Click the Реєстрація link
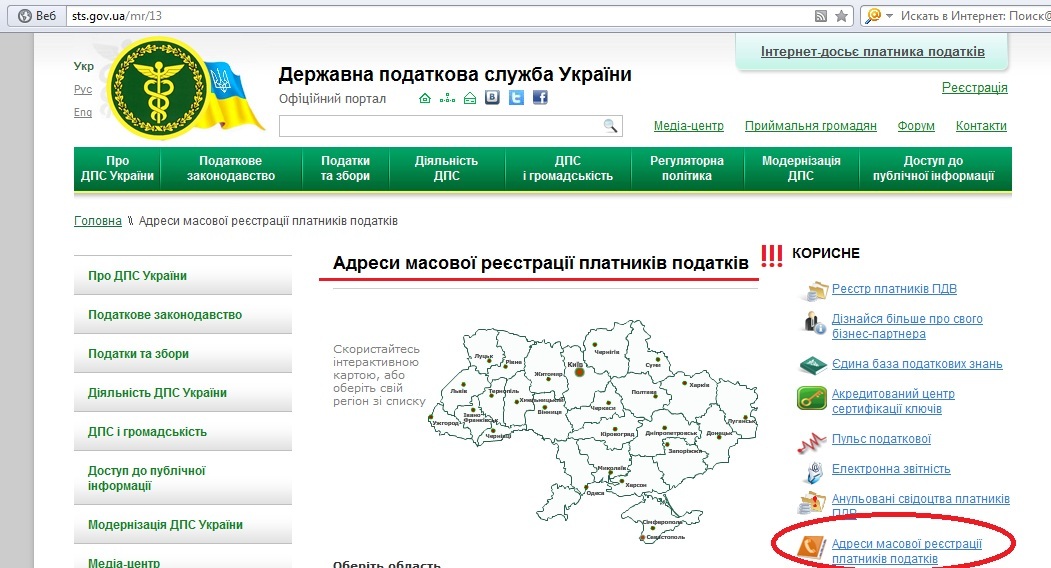The image size is (1051, 568). pyautogui.click(x=974, y=88)
